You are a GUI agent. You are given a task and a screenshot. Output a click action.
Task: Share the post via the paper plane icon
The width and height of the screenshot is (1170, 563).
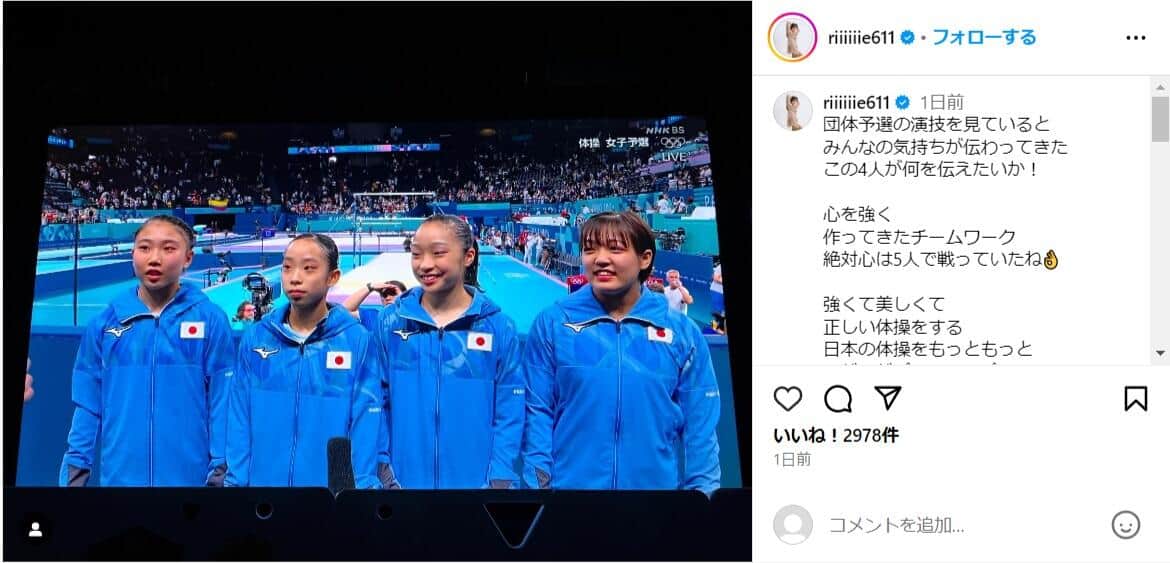point(888,398)
